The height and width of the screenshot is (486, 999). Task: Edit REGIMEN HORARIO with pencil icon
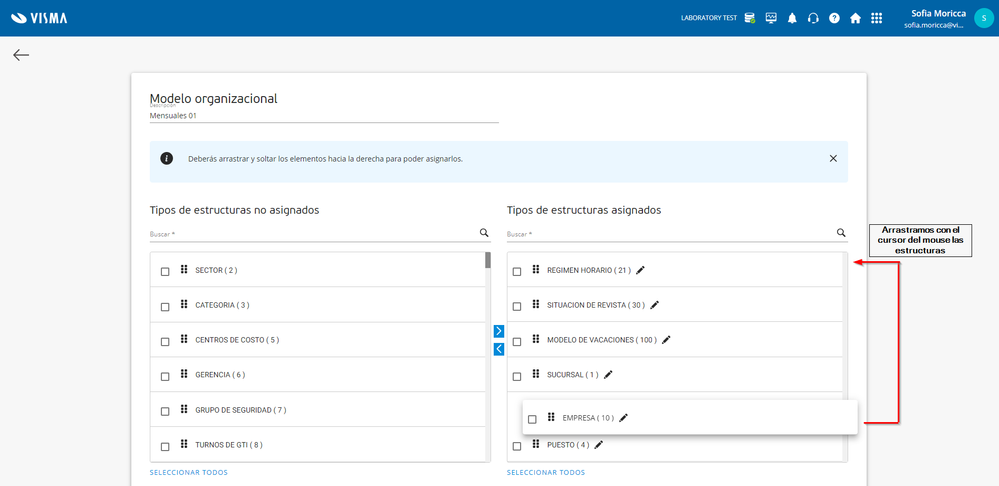click(x=641, y=270)
